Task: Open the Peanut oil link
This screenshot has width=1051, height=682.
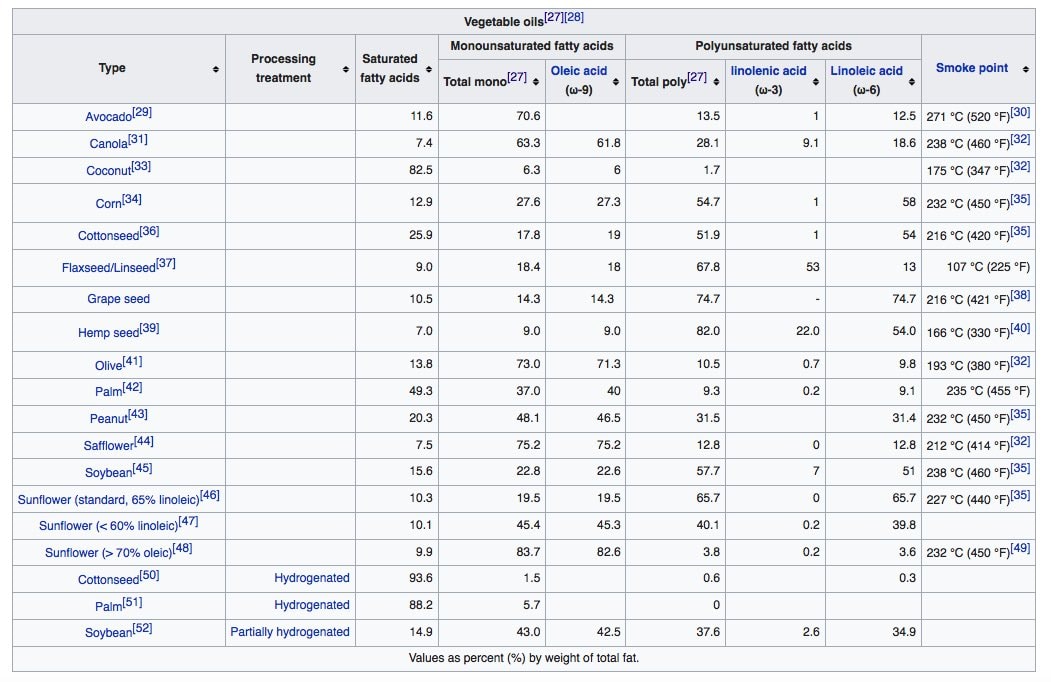Action: pos(109,418)
